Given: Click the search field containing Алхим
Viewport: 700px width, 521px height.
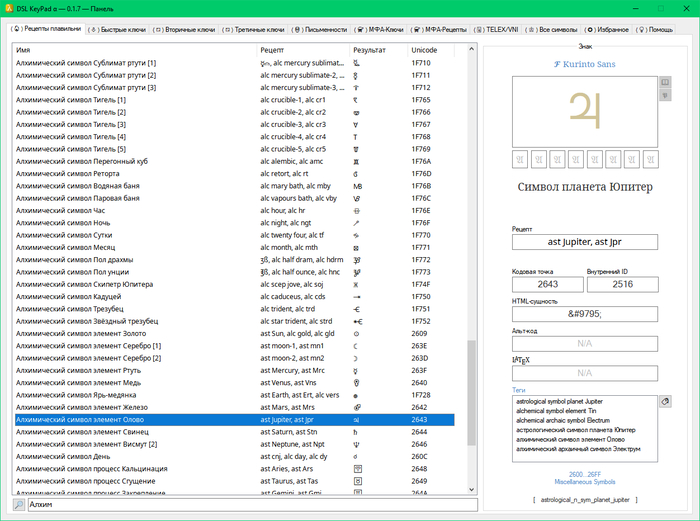Looking at the screenshot, I should [x=240, y=505].
